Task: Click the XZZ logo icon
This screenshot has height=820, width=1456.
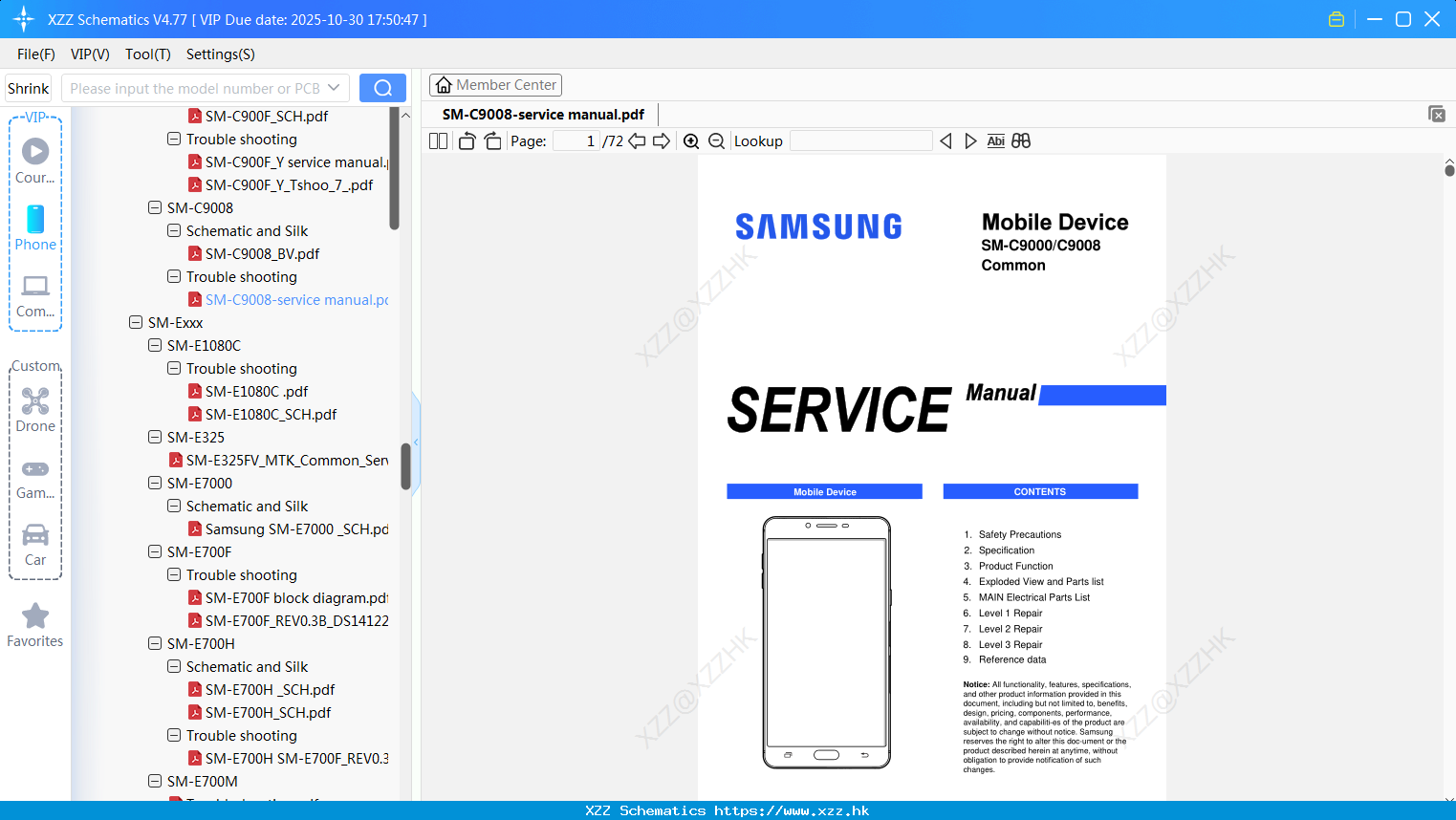Action: click(x=23, y=19)
